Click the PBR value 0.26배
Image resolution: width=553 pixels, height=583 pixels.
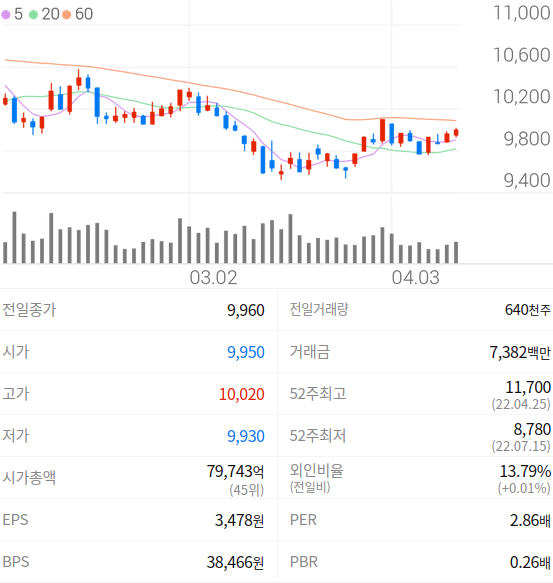(x=530, y=562)
